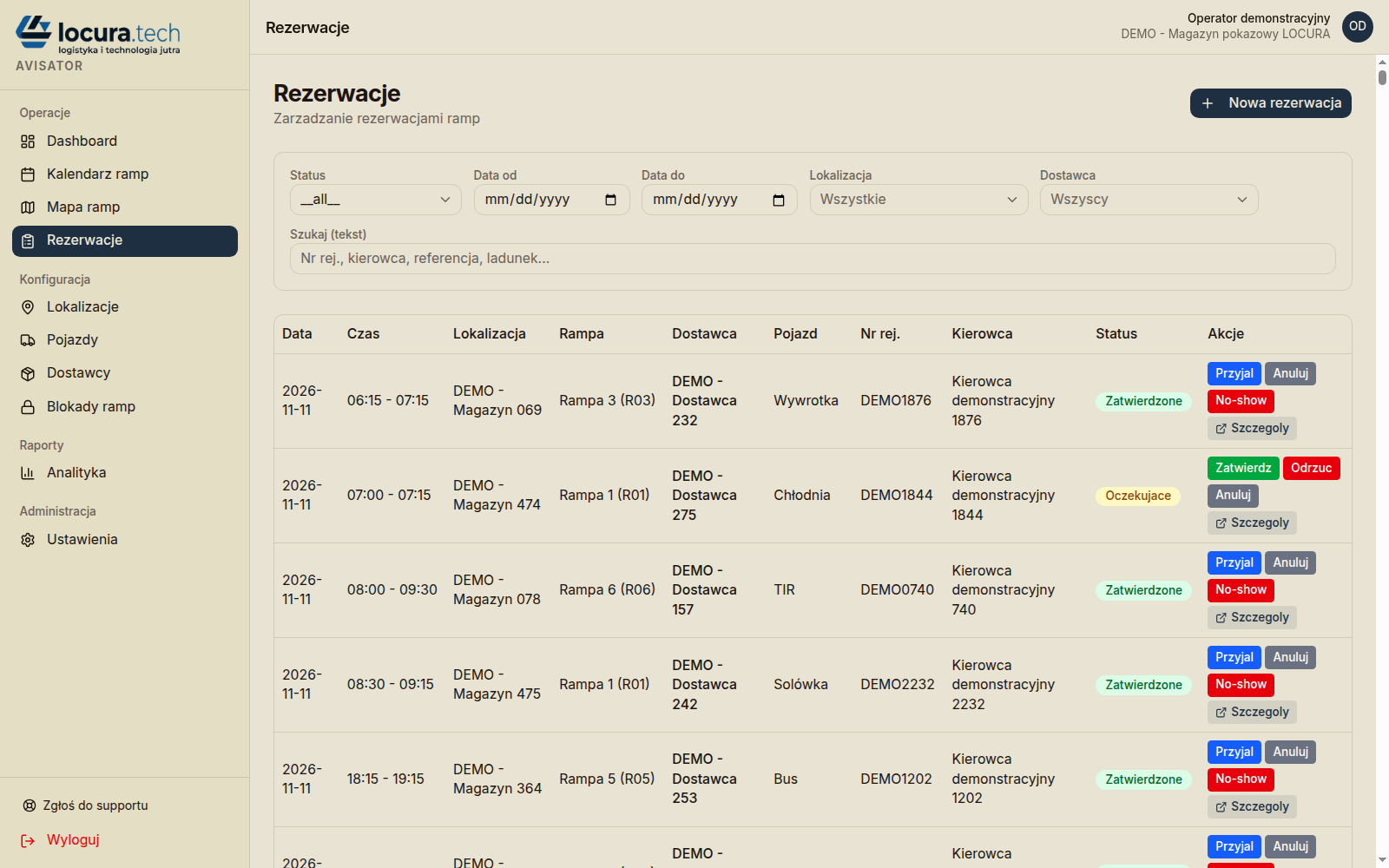Screen dimensions: 1389x868
Task: Open Lokalizacje pin icon in sidebar
Action: pos(28,307)
